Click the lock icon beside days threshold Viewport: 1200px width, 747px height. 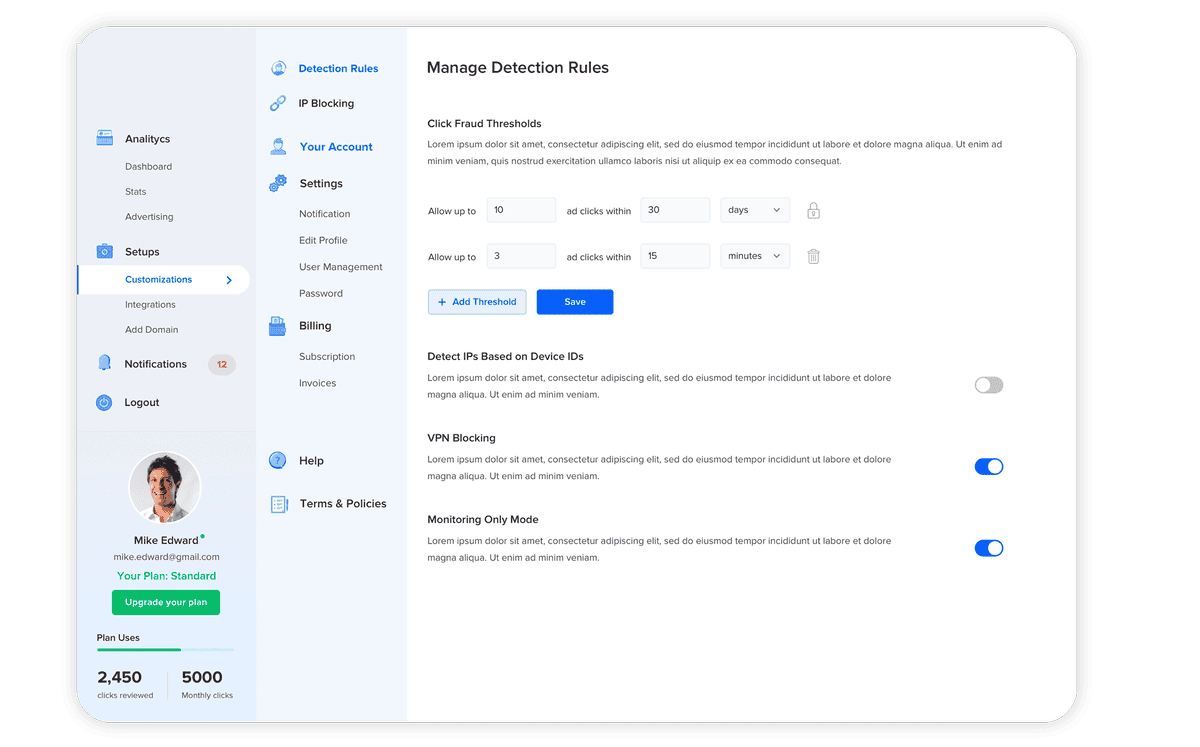click(813, 211)
